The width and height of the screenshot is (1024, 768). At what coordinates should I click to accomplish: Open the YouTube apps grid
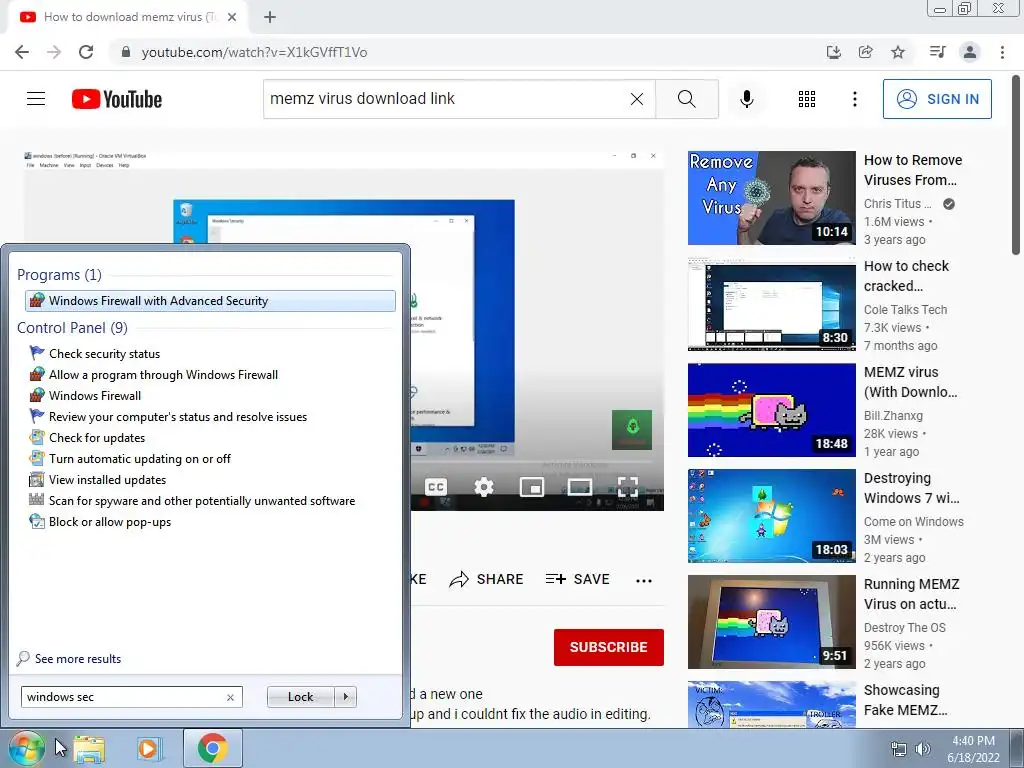click(807, 99)
